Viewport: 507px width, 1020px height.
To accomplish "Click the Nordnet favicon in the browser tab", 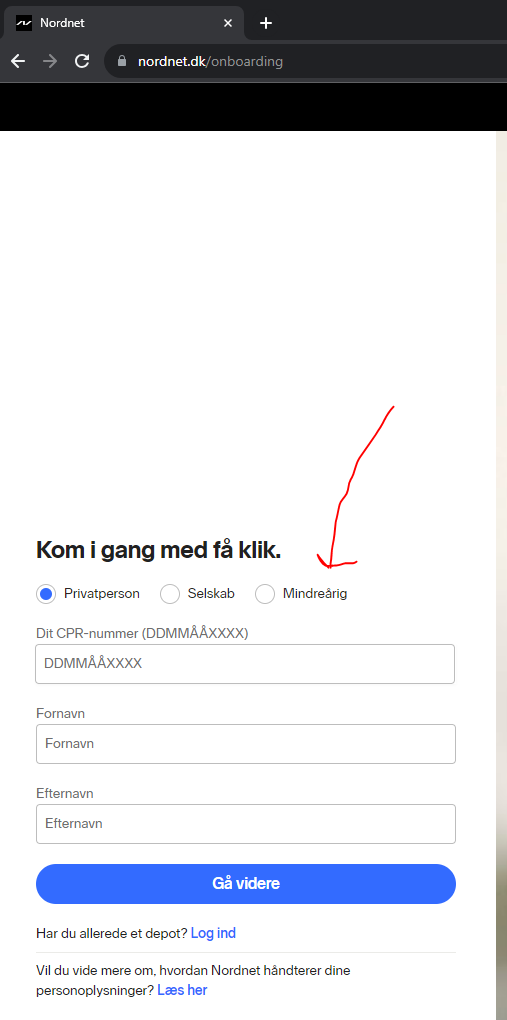I will tap(24, 23).
